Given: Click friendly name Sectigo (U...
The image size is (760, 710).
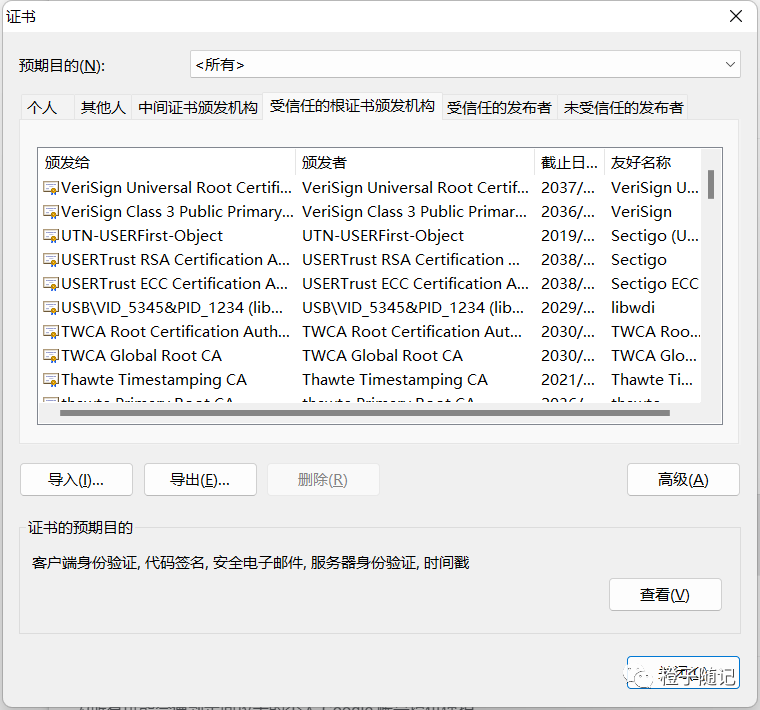Looking at the screenshot, I should pyautogui.click(x=655, y=236).
